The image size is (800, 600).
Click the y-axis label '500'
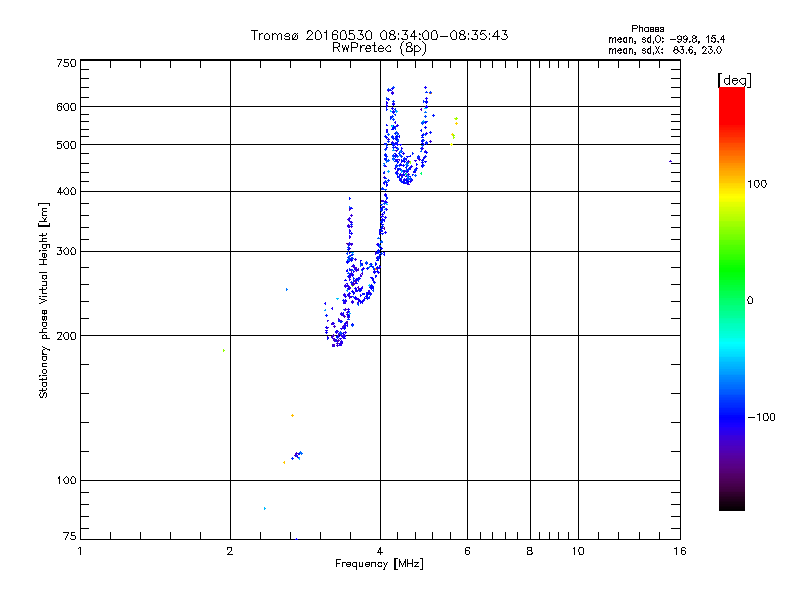point(66,145)
